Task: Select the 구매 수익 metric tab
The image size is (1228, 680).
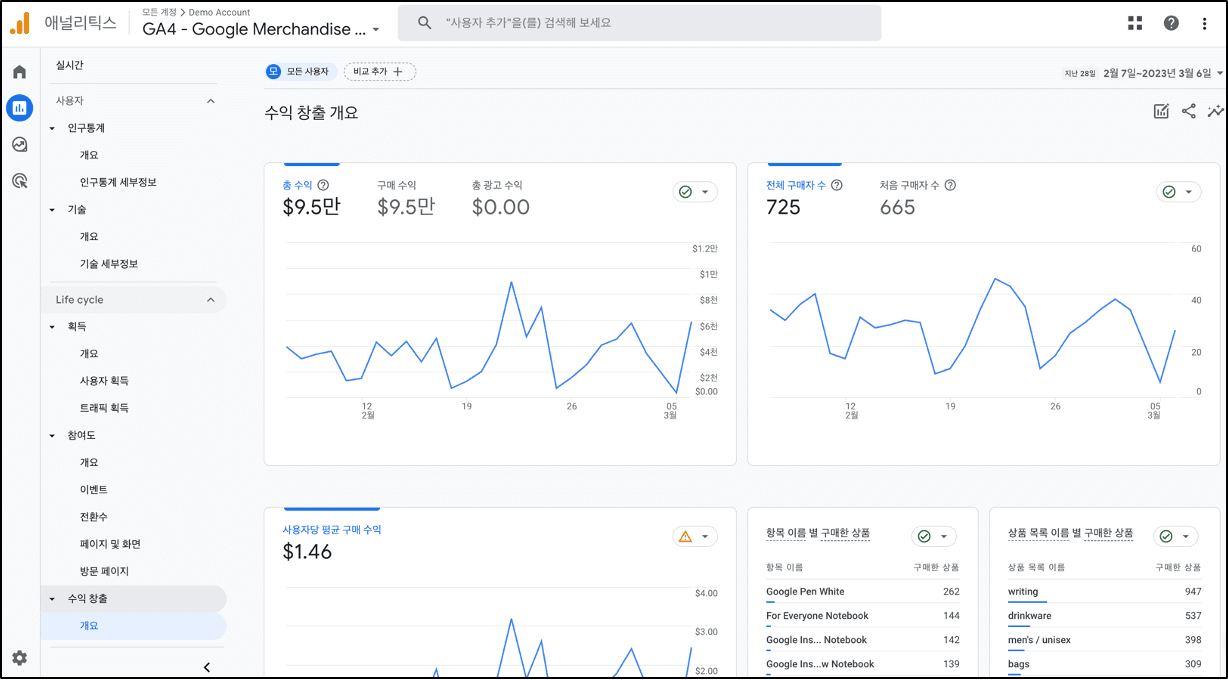Action: pyautogui.click(x=406, y=197)
